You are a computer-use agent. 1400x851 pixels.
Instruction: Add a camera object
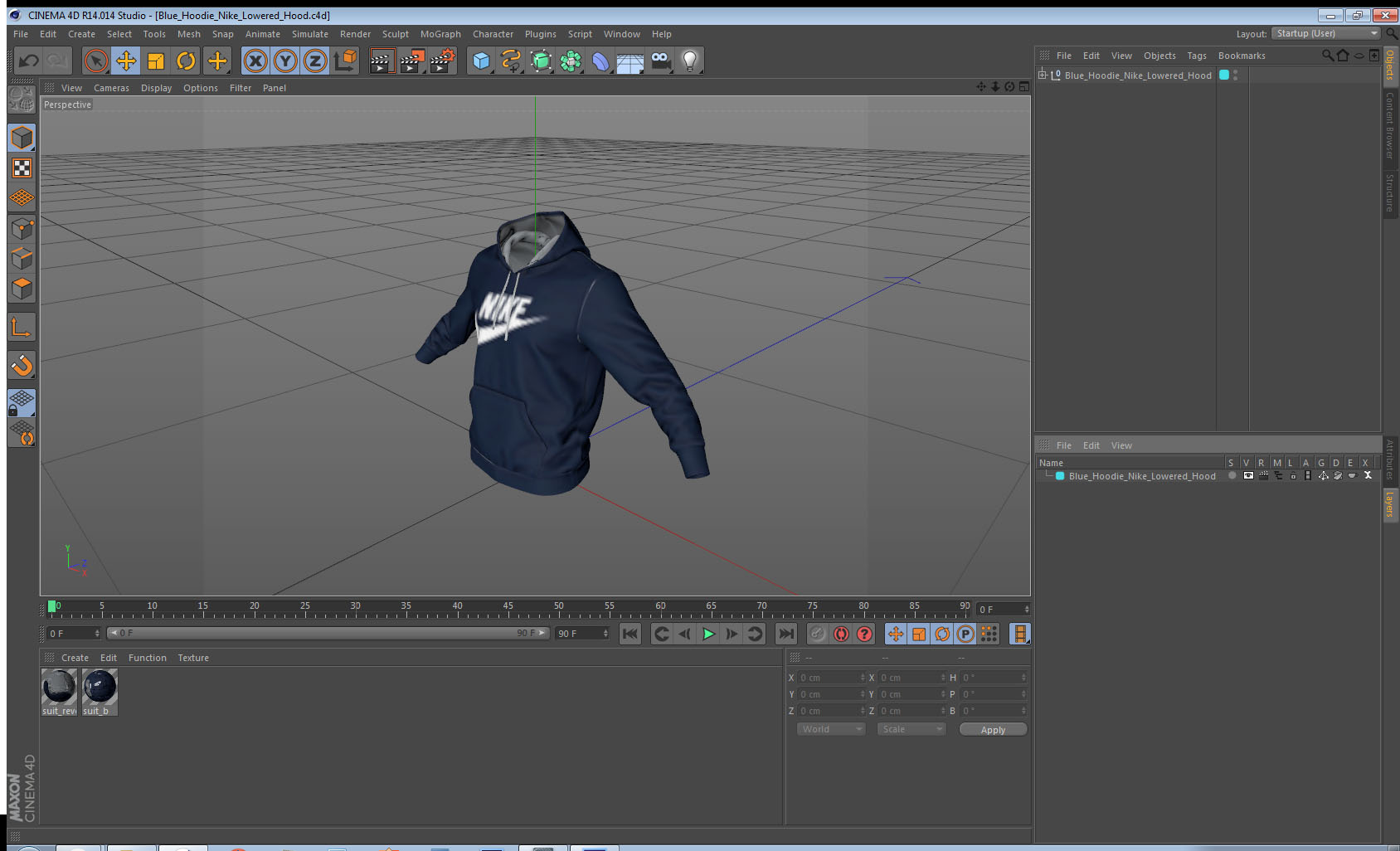[660, 61]
